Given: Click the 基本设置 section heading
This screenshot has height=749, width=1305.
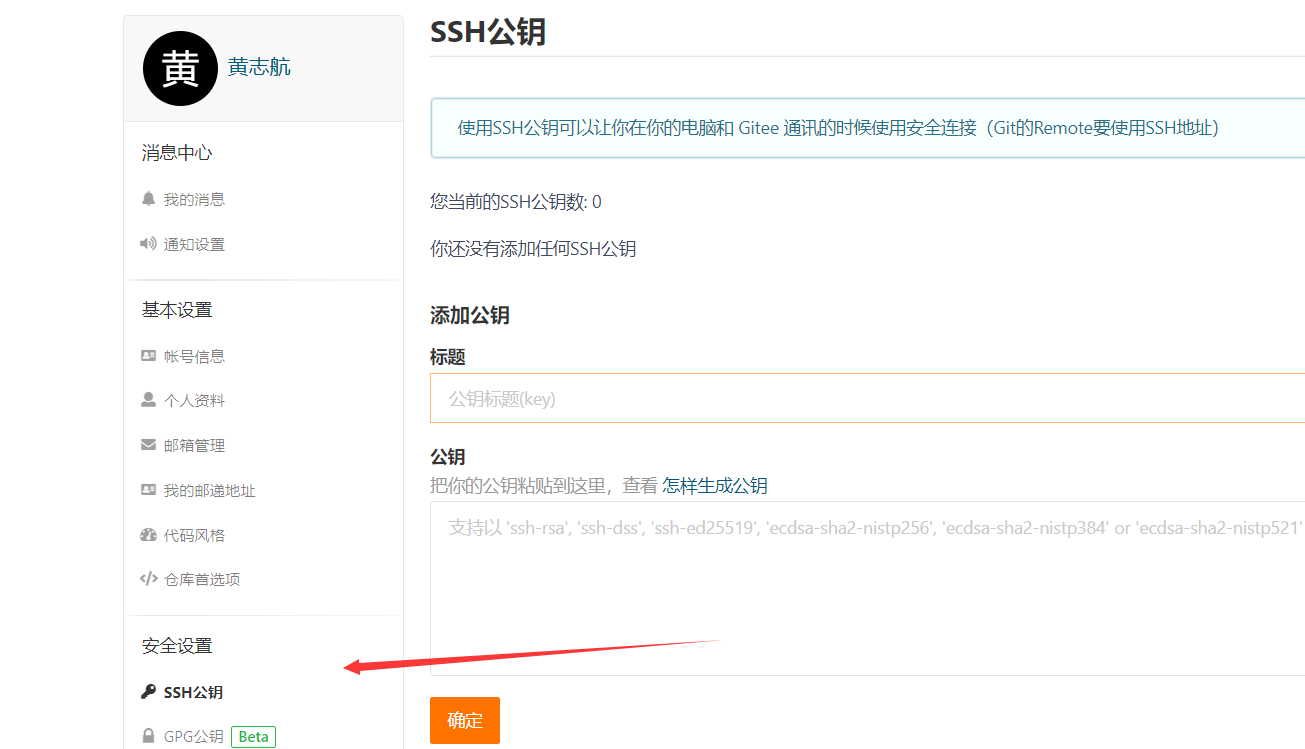Looking at the screenshot, I should pyautogui.click(x=177, y=310).
